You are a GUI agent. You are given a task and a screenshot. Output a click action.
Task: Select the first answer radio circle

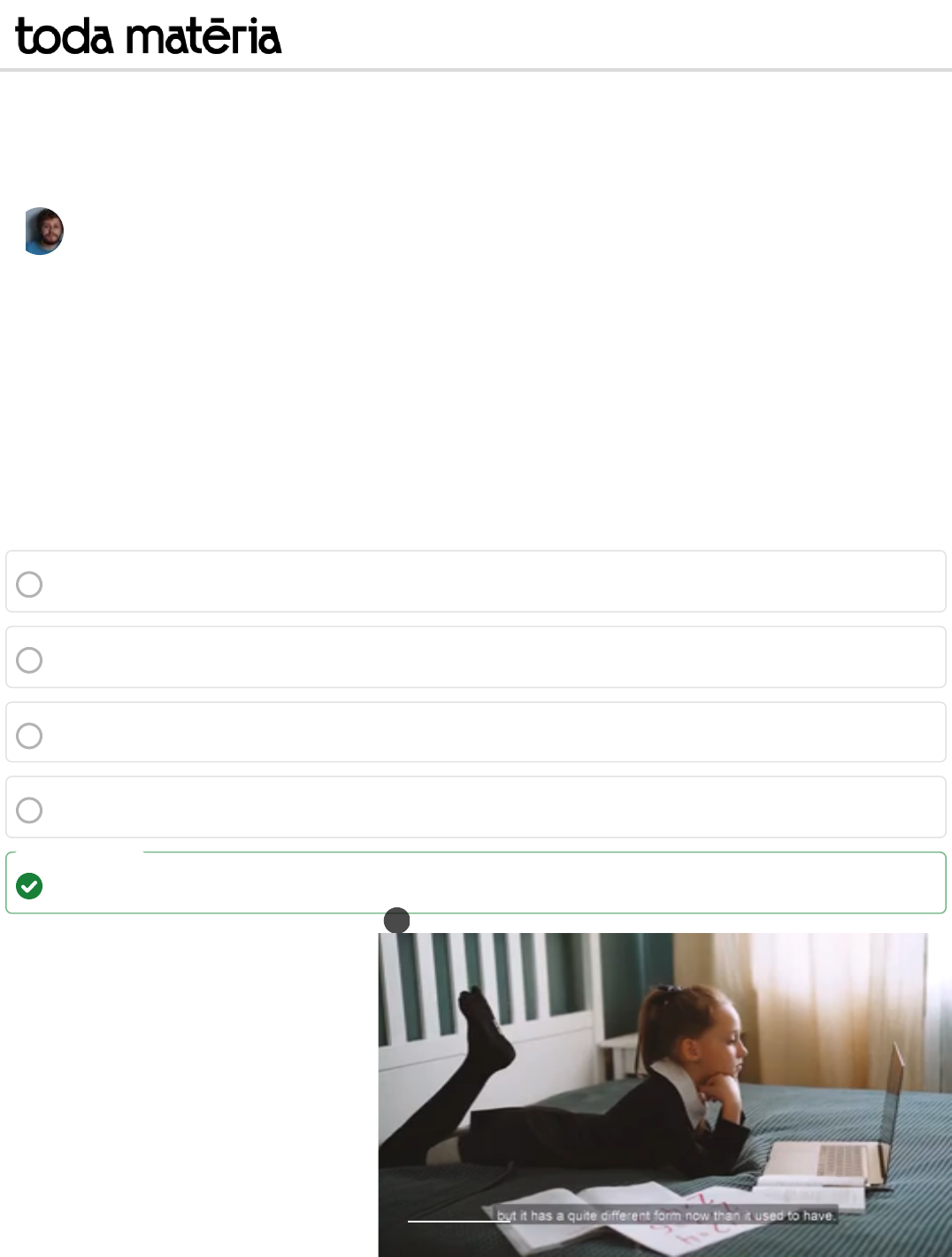(x=29, y=584)
